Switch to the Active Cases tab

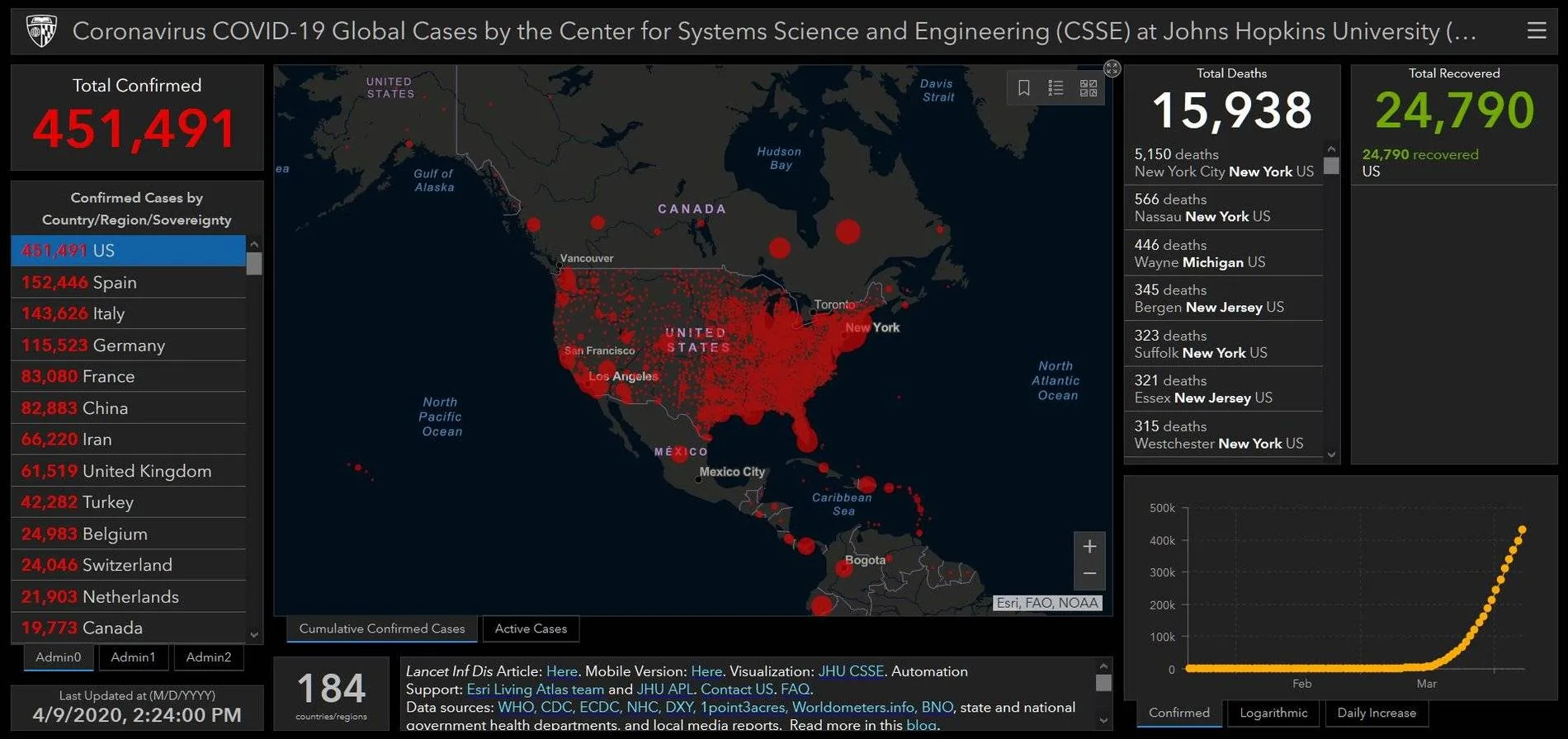pos(531,628)
